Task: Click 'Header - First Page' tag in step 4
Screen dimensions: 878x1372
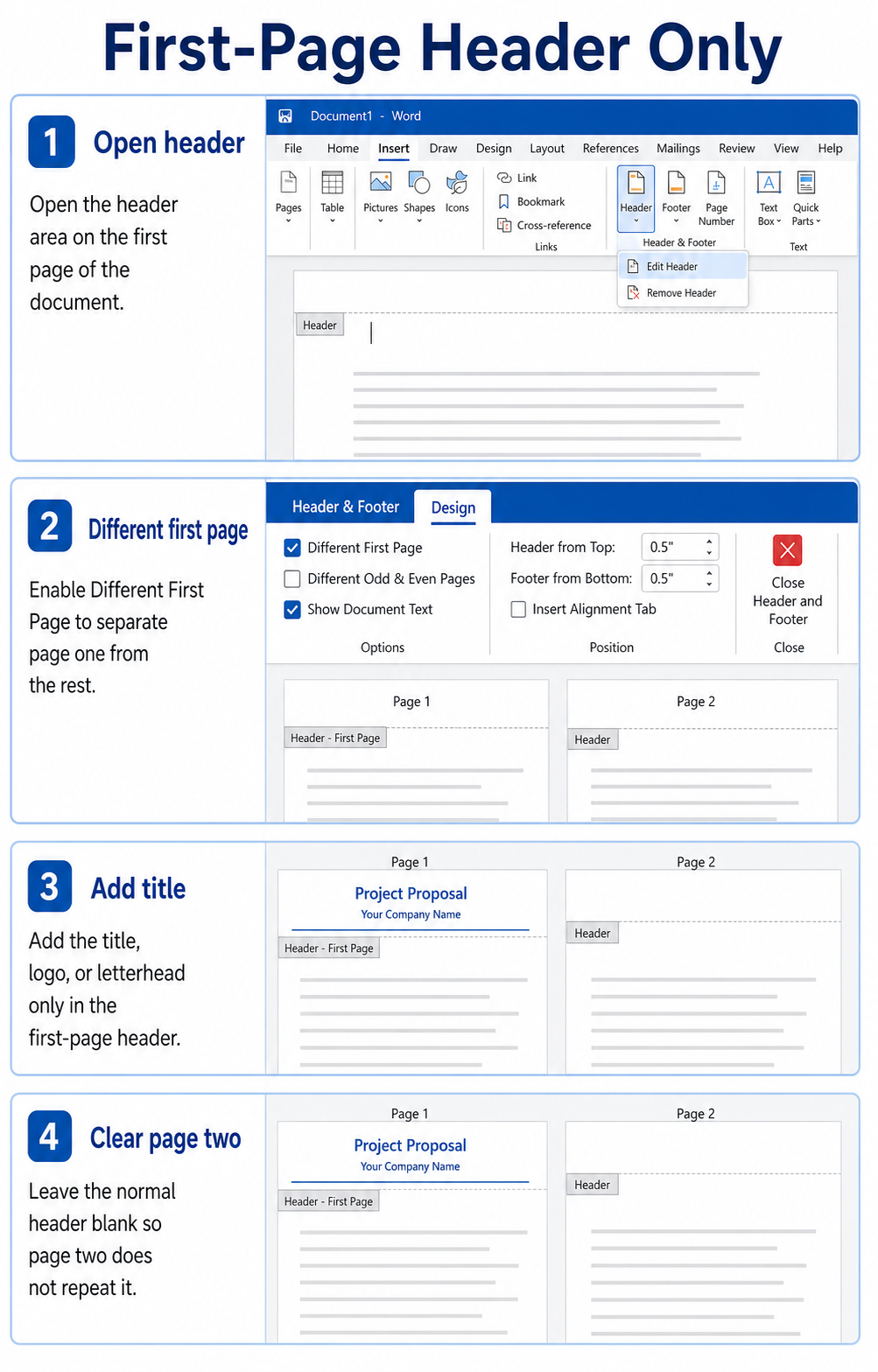Action: 328,1202
